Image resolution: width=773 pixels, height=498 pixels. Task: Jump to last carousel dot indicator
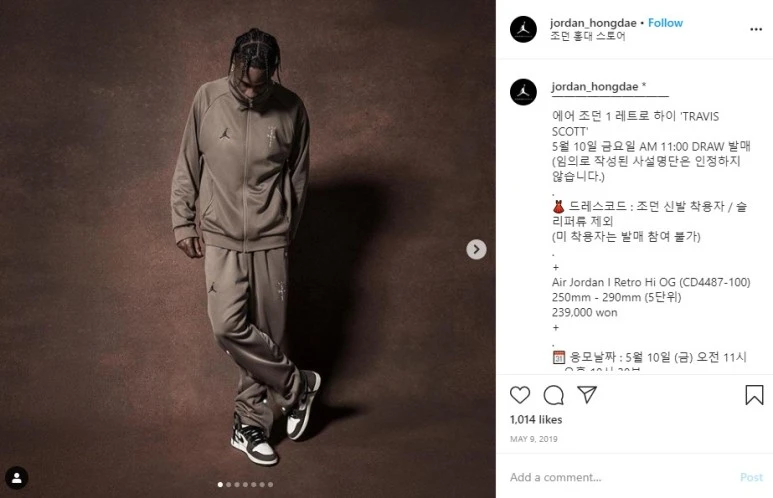pos(270,485)
